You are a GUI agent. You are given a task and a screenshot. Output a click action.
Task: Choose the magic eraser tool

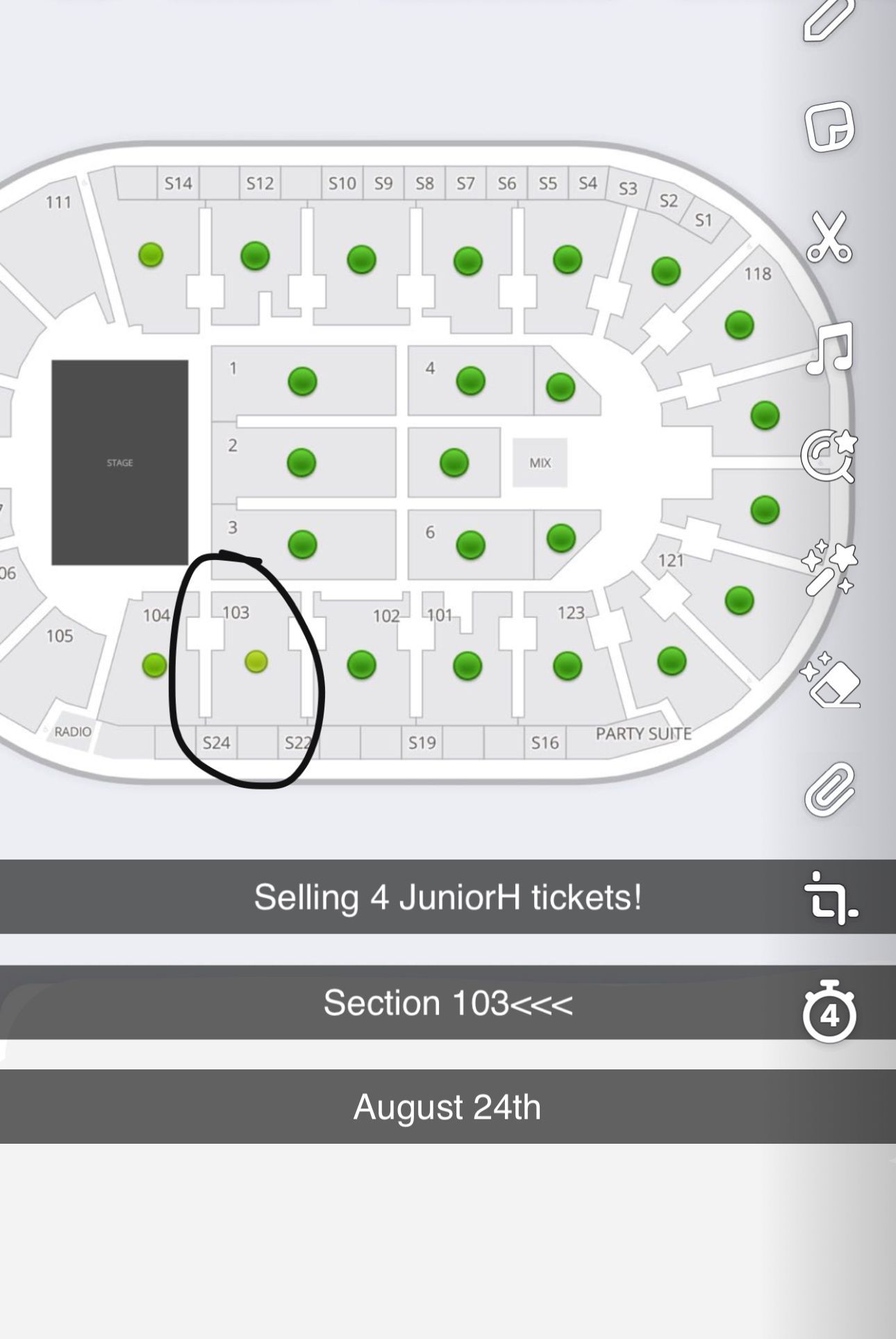coord(831,679)
